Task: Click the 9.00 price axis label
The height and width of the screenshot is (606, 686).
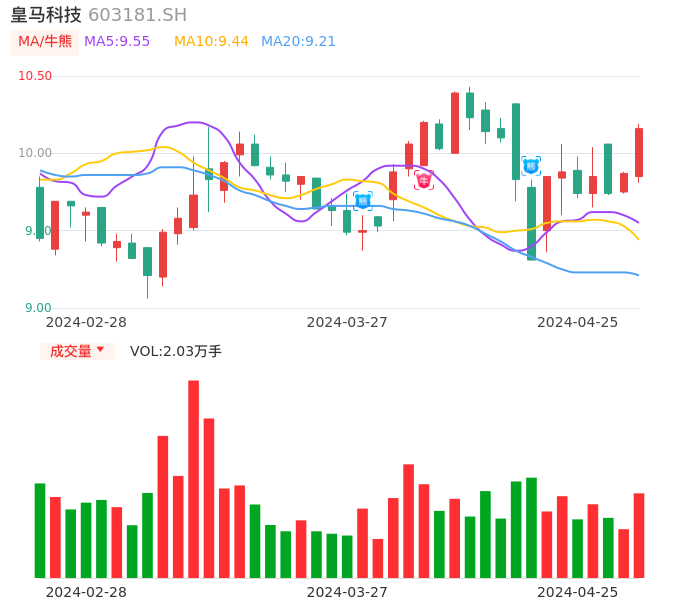Action: (x=38, y=308)
